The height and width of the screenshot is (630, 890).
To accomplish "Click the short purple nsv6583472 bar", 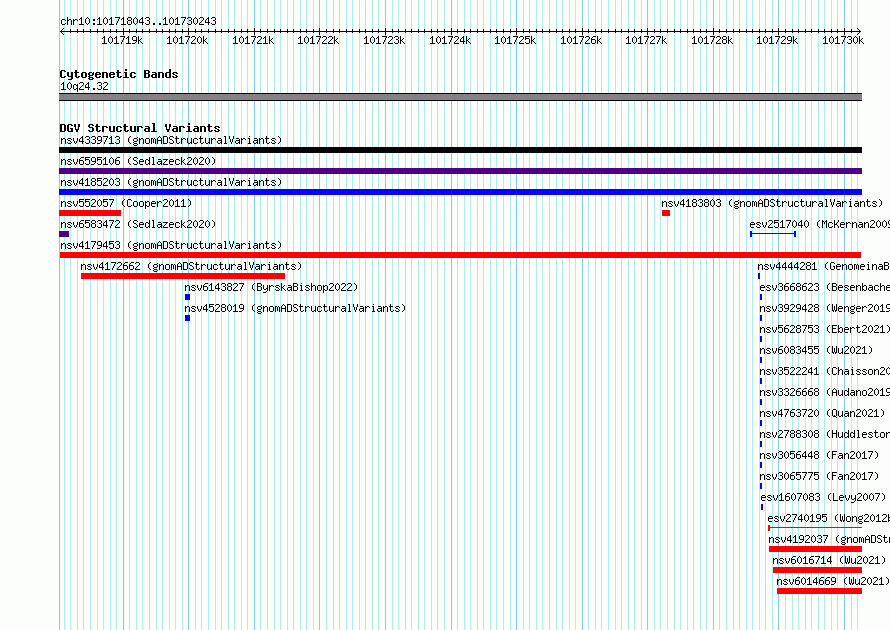I will 64,234.
